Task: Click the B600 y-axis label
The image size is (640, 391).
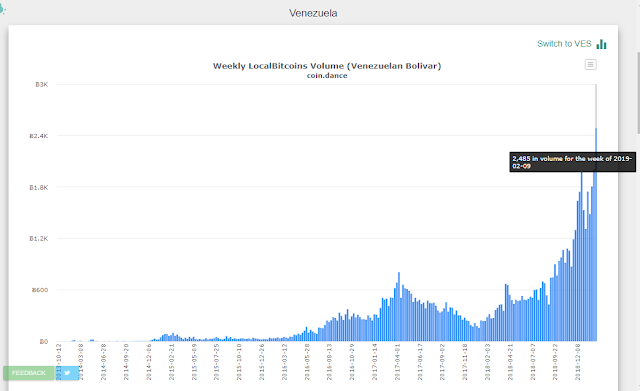Action: (40, 290)
